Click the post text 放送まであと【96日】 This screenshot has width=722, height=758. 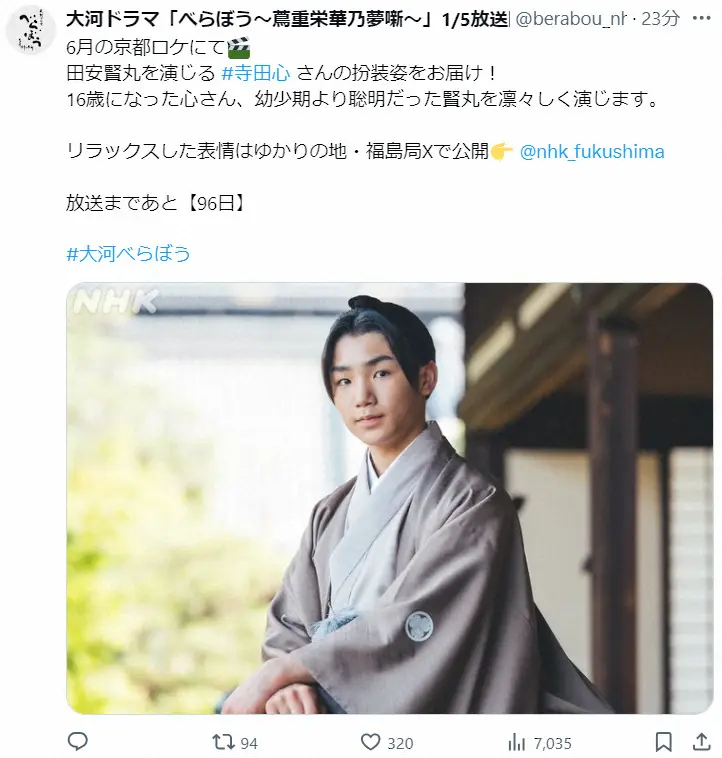pyautogui.click(x=157, y=204)
